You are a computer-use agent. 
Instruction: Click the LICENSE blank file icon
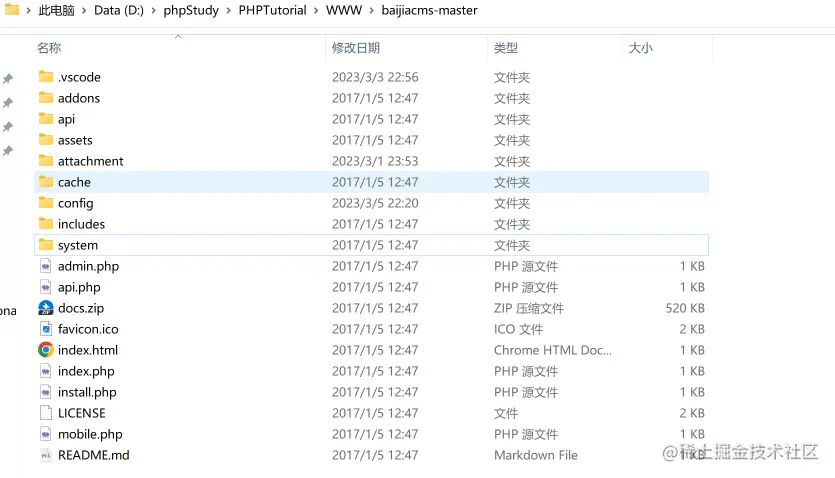click(x=46, y=413)
